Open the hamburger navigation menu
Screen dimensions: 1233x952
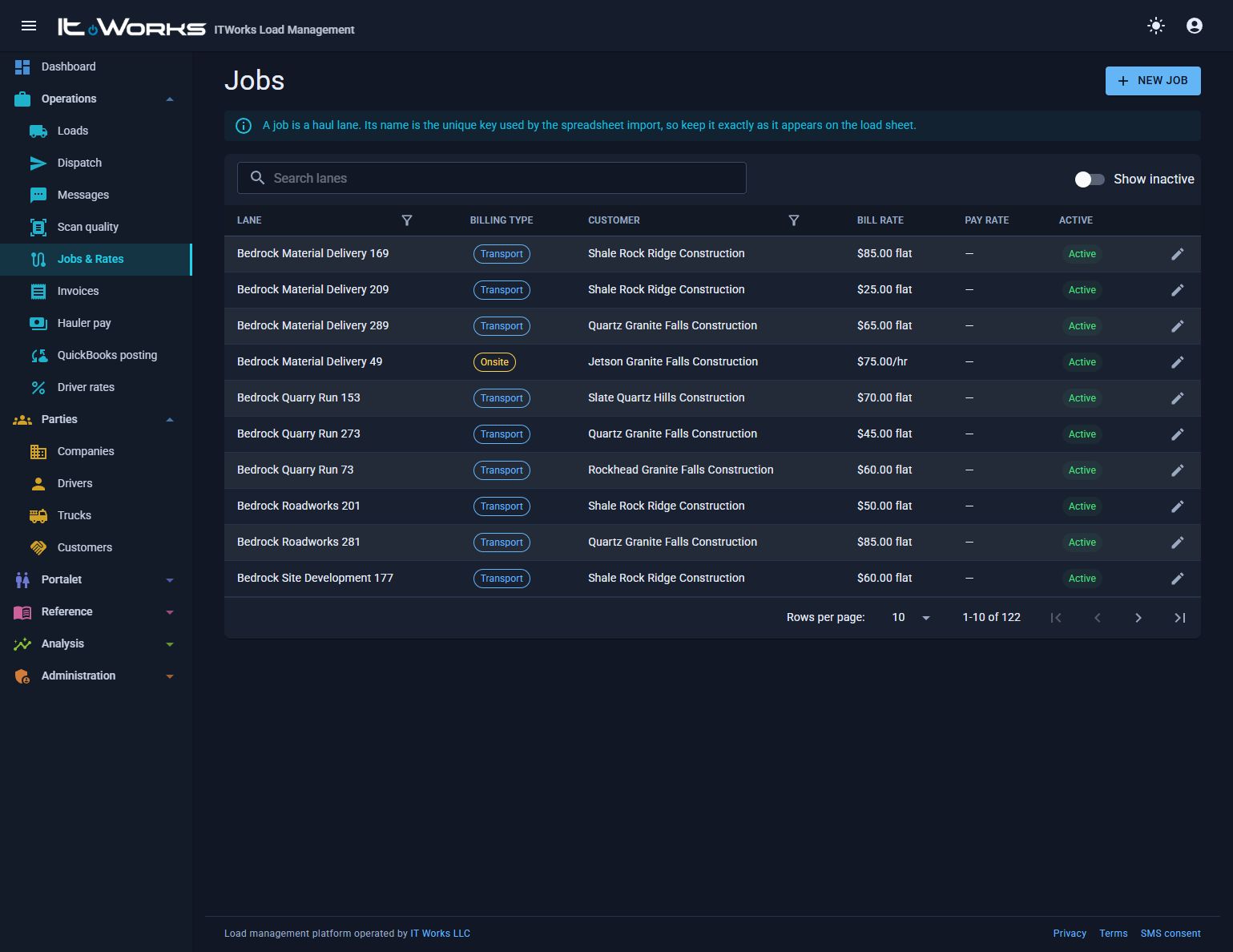(x=29, y=26)
